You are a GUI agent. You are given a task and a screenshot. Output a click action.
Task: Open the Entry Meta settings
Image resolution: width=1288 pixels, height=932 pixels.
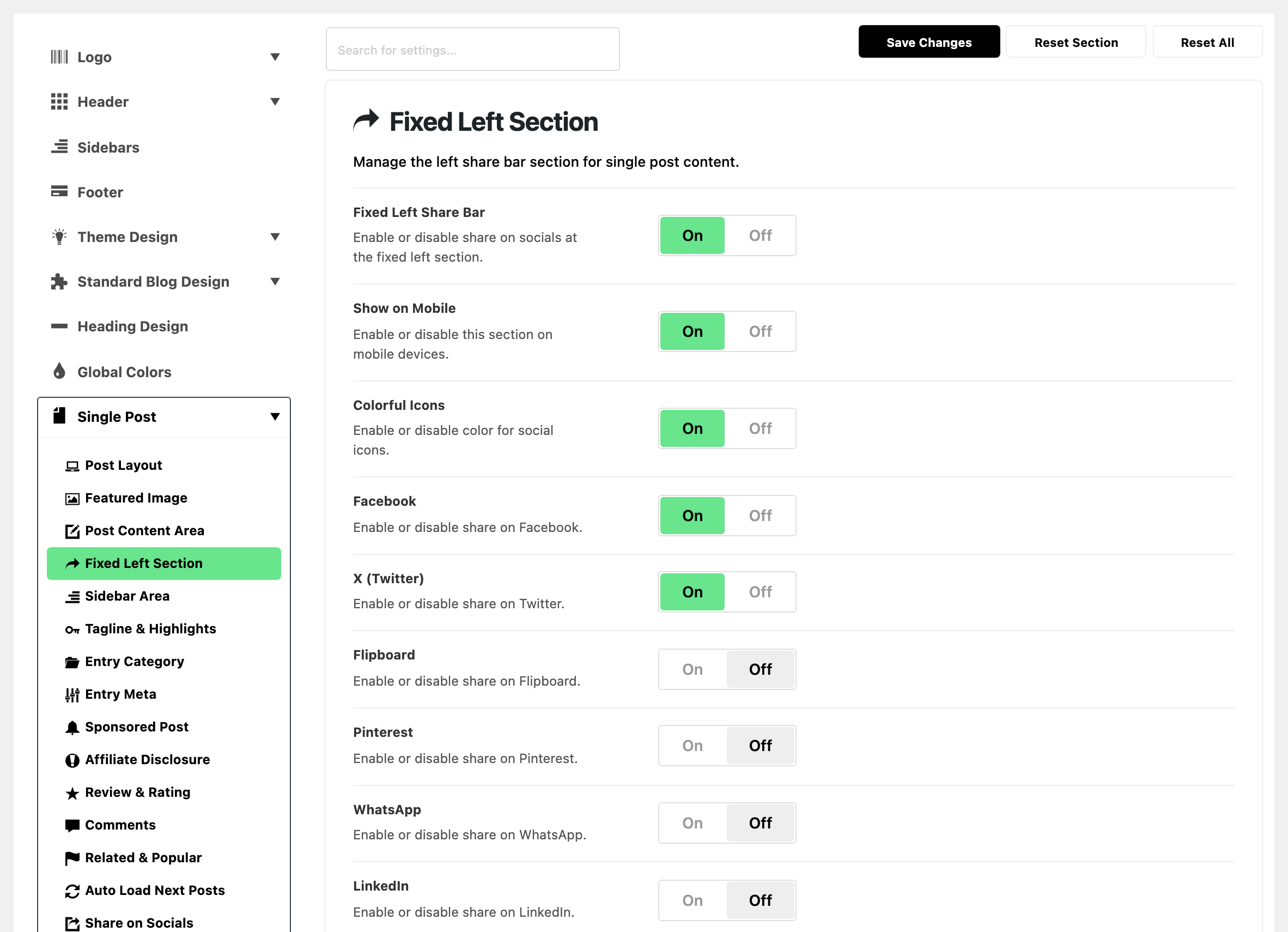pyautogui.click(x=163, y=694)
